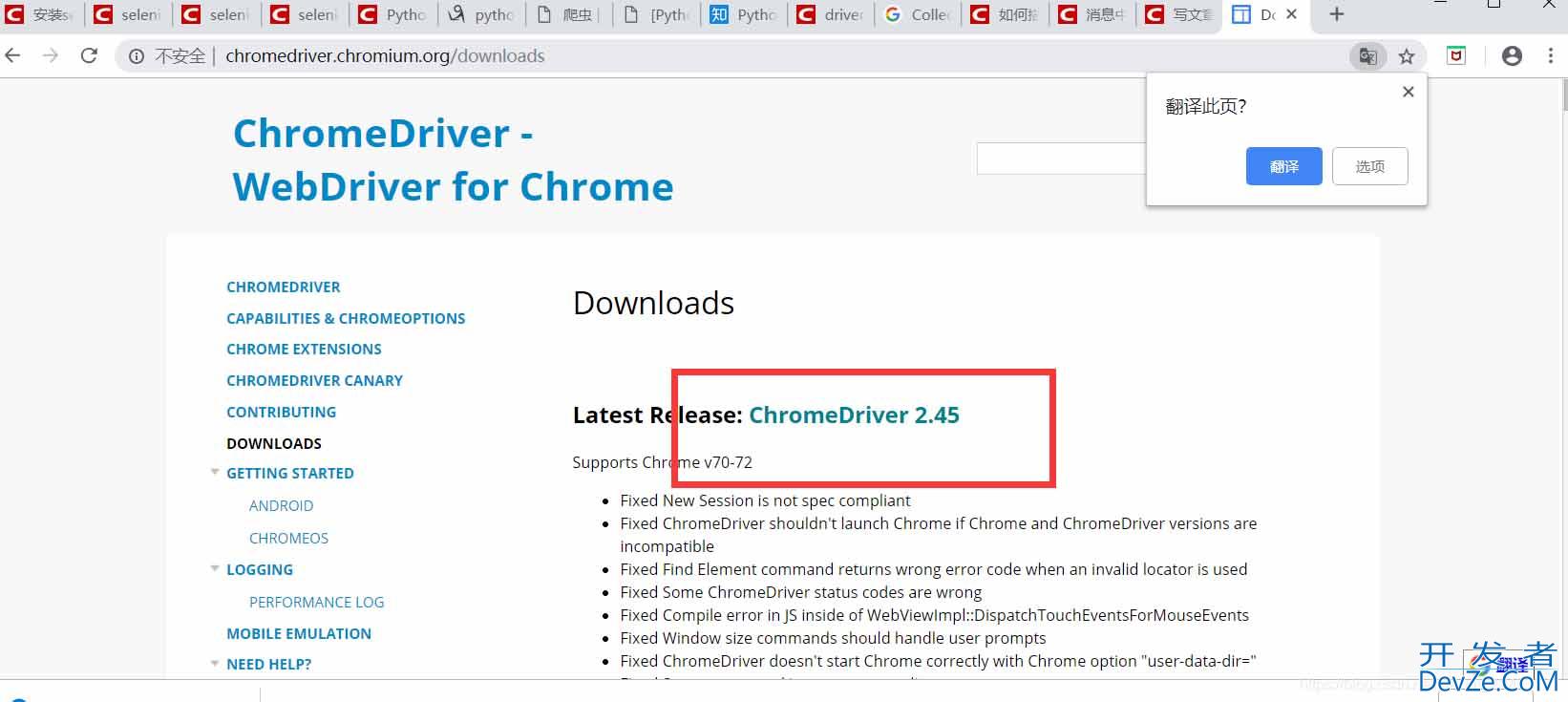
Task: Open the CHROMEDRIVER sidebar link
Action: [x=283, y=287]
